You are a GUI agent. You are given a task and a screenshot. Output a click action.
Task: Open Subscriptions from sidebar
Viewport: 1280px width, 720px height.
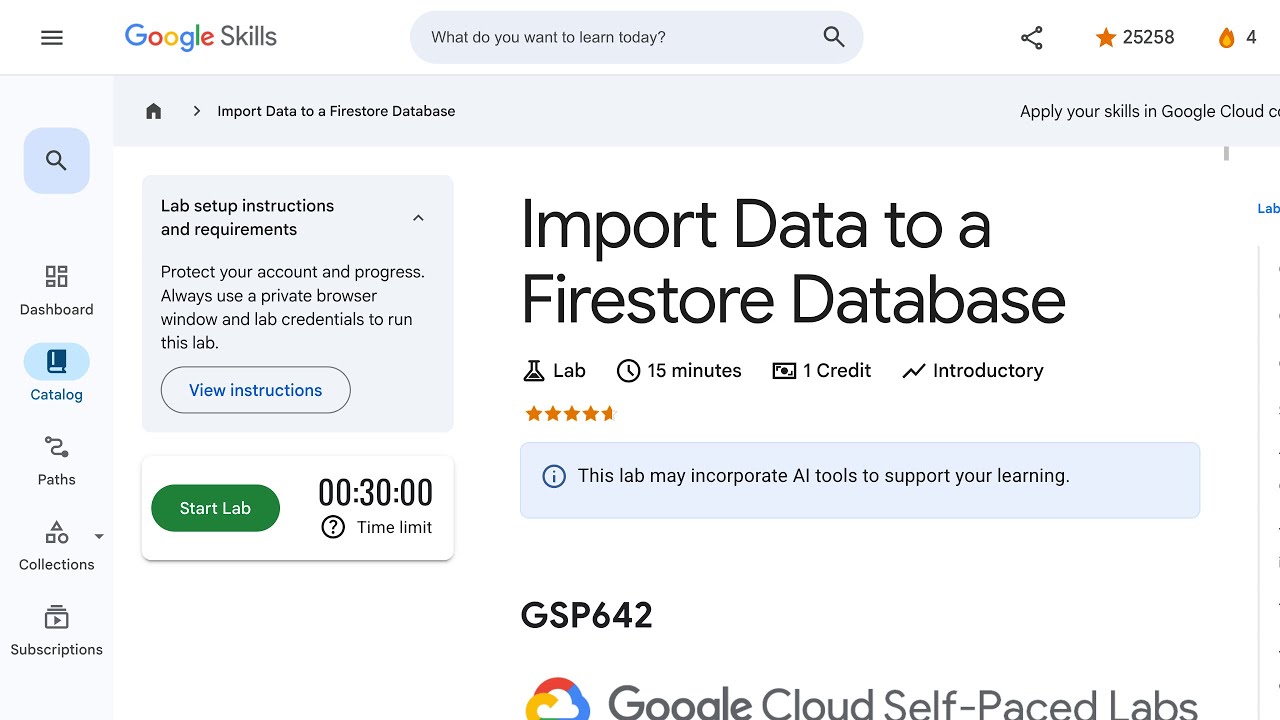point(57,631)
